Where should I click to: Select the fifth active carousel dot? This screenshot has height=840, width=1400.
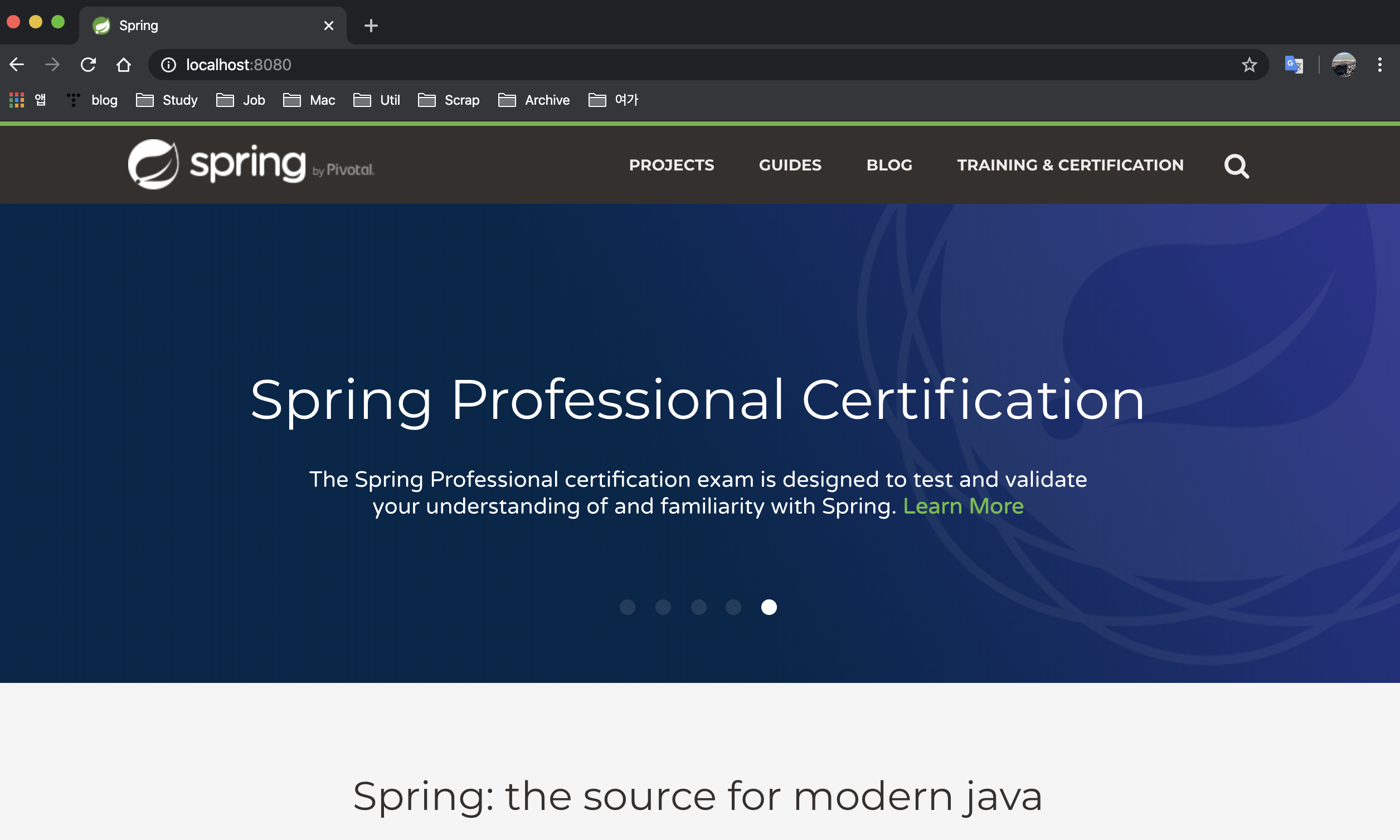point(769,607)
